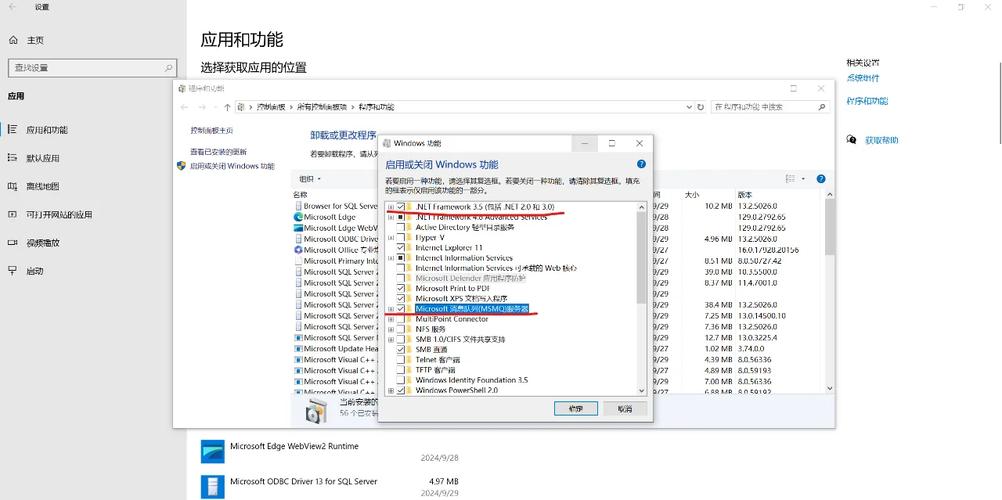
Task: Toggle the Microsoft 消息队列(MSMQ)服务器 checkbox
Action: coord(401,309)
